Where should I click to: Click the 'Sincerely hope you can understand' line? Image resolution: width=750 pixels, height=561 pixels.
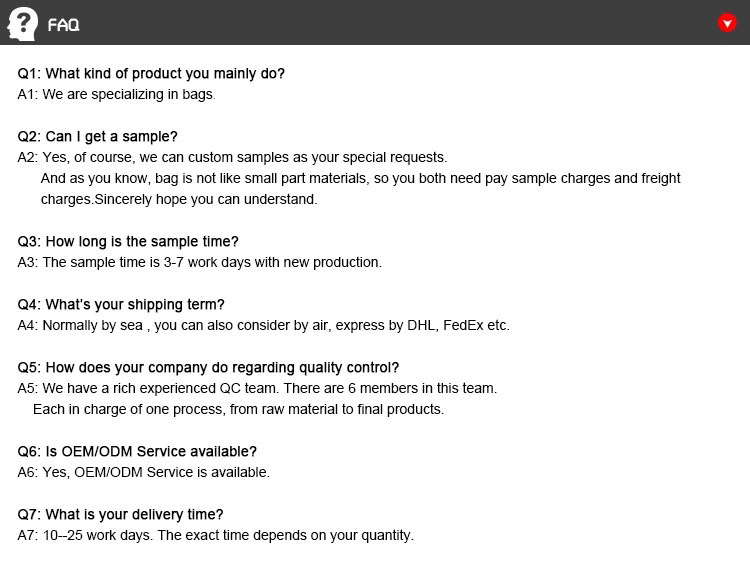coord(179,199)
